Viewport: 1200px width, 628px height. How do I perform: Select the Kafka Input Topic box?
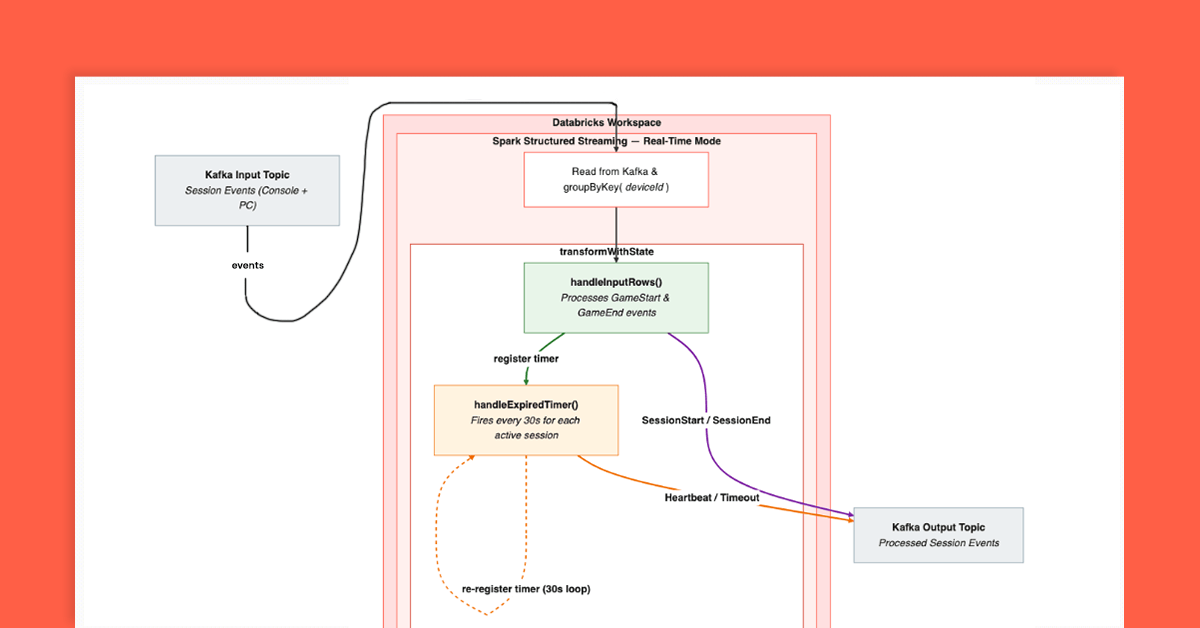coord(247,190)
